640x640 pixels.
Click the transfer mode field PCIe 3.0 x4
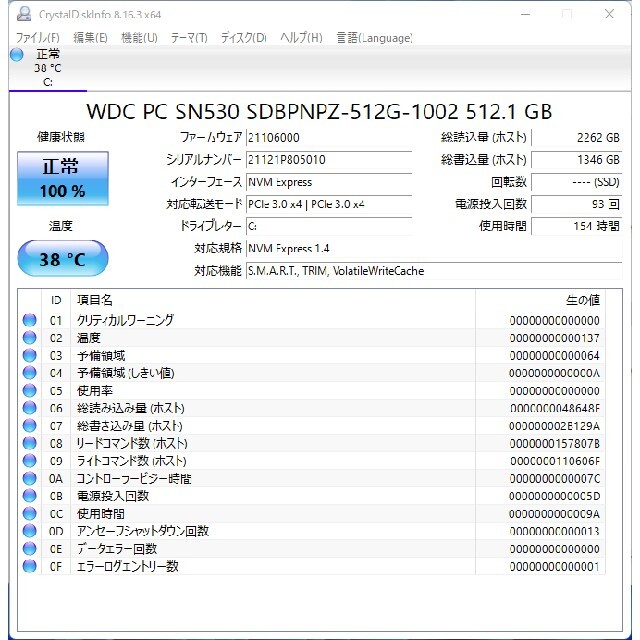coord(329,204)
